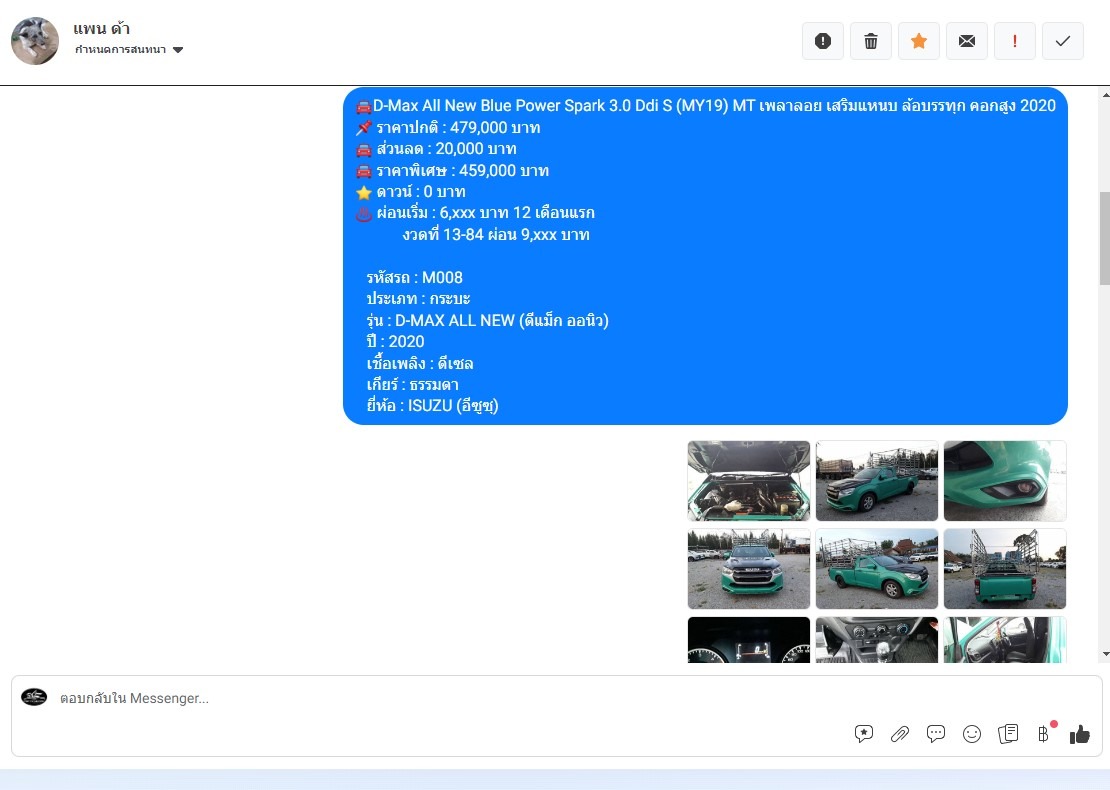The width and height of the screenshot is (1110, 790).
Task: Click the ปี : 2020 text
Action: tap(395, 342)
